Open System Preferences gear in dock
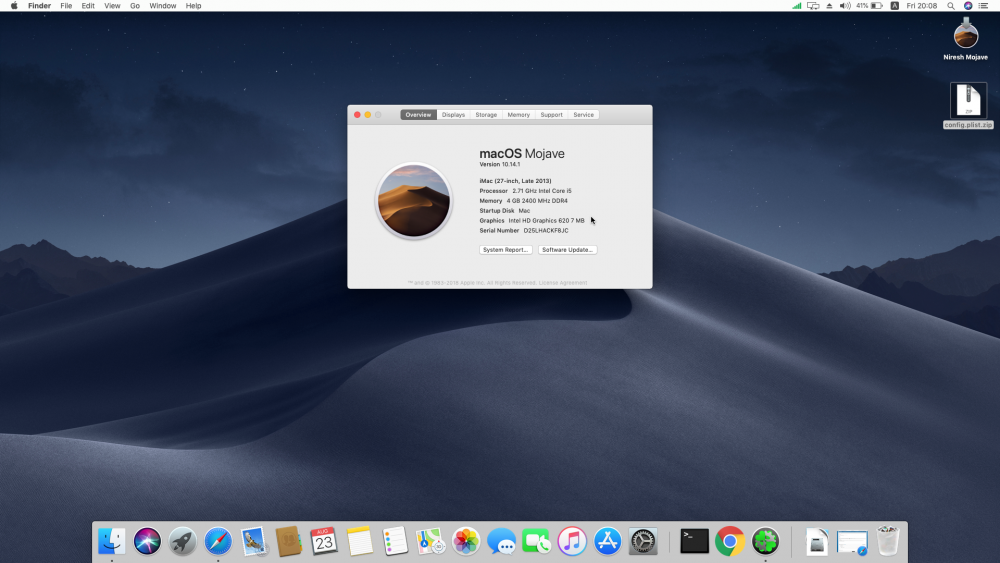The height and width of the screenshot is (563, 1000). click(643, 541)
